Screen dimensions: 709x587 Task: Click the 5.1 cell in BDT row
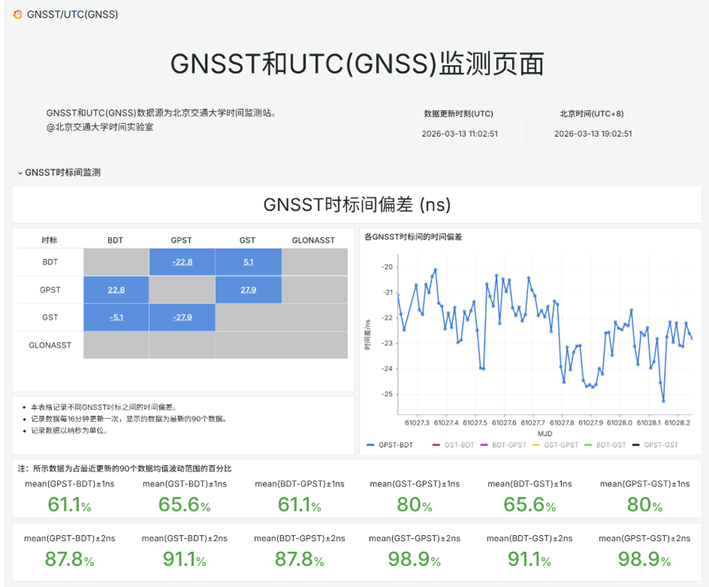pyautogui.click(x=248, y=263)
